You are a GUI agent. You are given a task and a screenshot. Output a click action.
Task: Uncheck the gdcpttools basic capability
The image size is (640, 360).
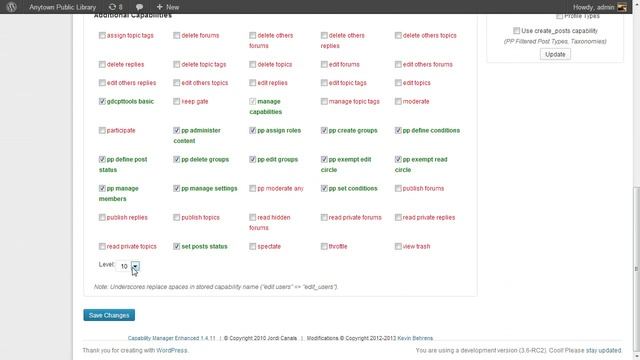tap(102, 101)
